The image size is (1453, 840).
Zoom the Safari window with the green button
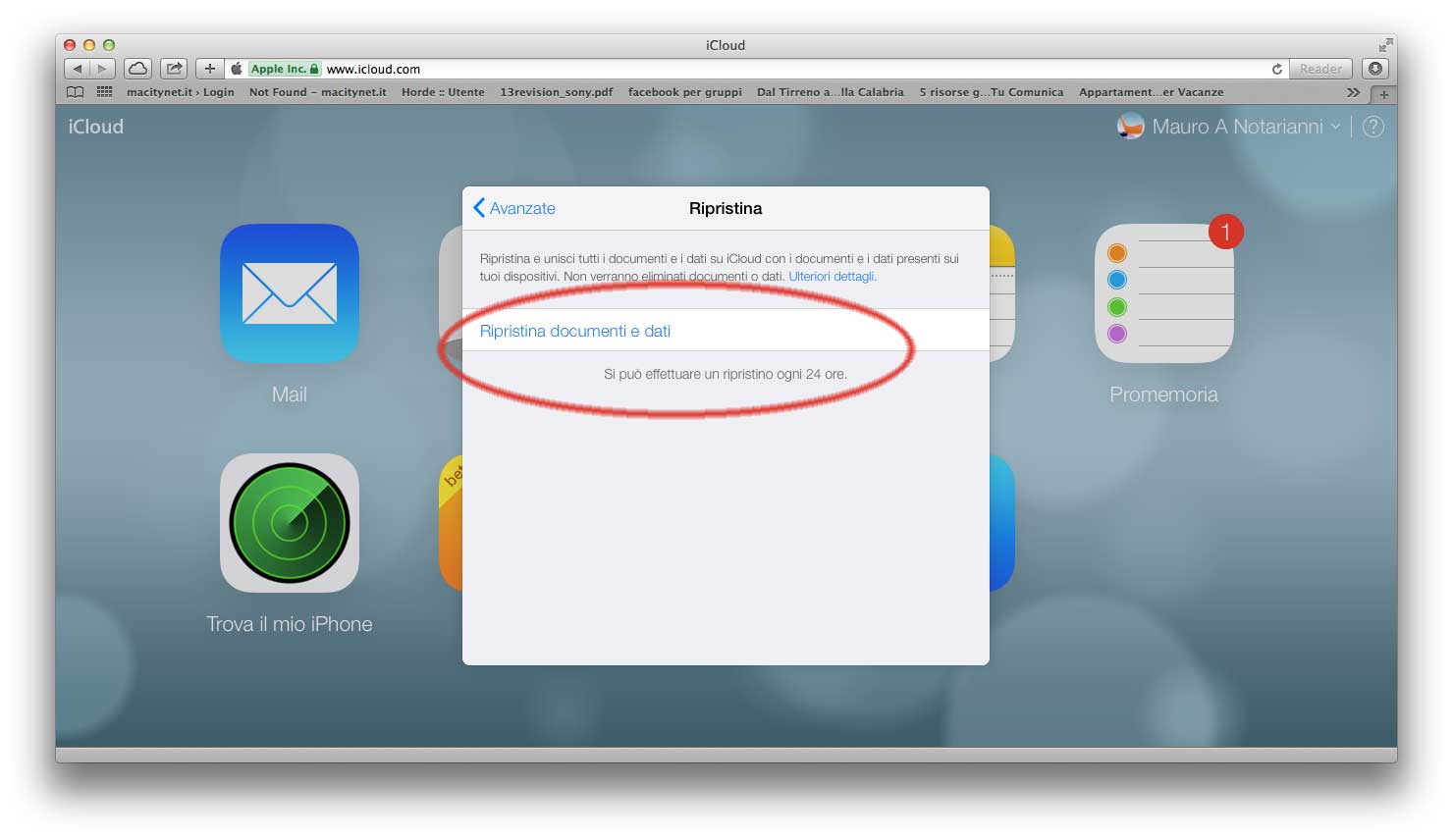(x=109, y=45)
